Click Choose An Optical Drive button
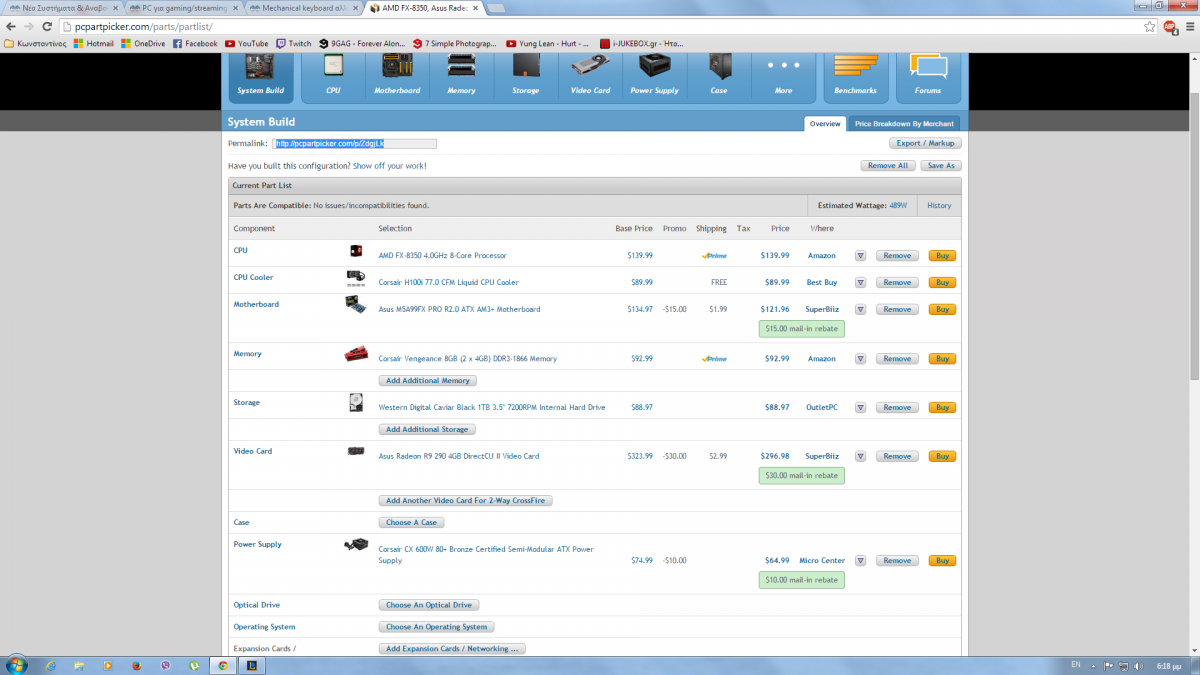The width and height of the screenshot is (1200, 675). pos(430,605)
